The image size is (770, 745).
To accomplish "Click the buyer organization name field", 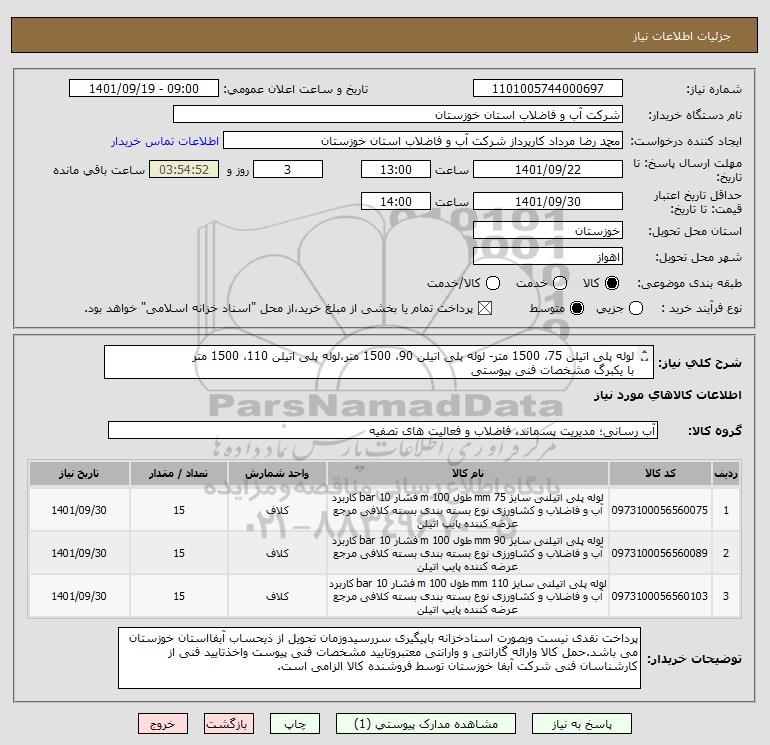I will tap(398, 115).
